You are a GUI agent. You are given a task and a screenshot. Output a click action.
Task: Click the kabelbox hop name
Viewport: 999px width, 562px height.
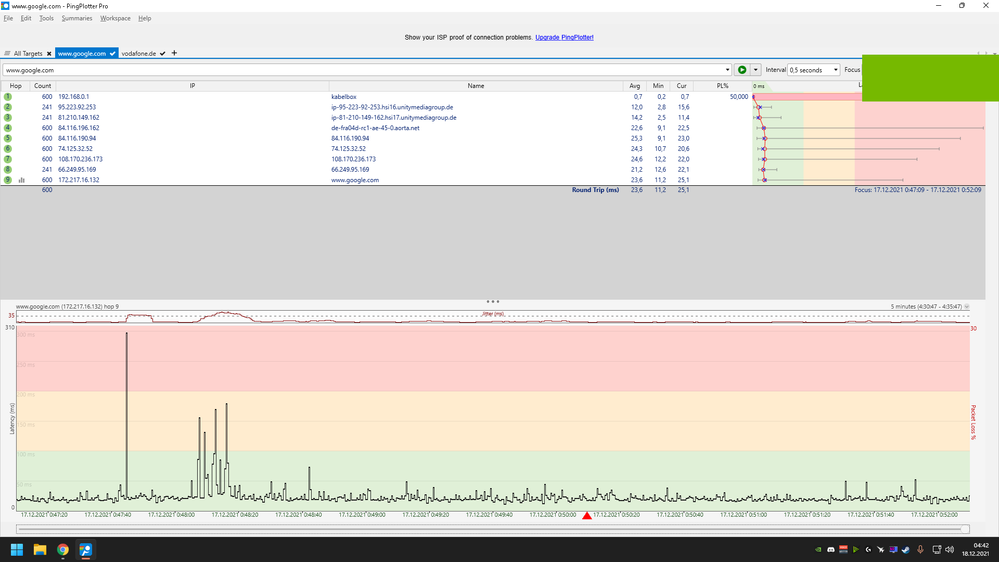coord(343,97)
